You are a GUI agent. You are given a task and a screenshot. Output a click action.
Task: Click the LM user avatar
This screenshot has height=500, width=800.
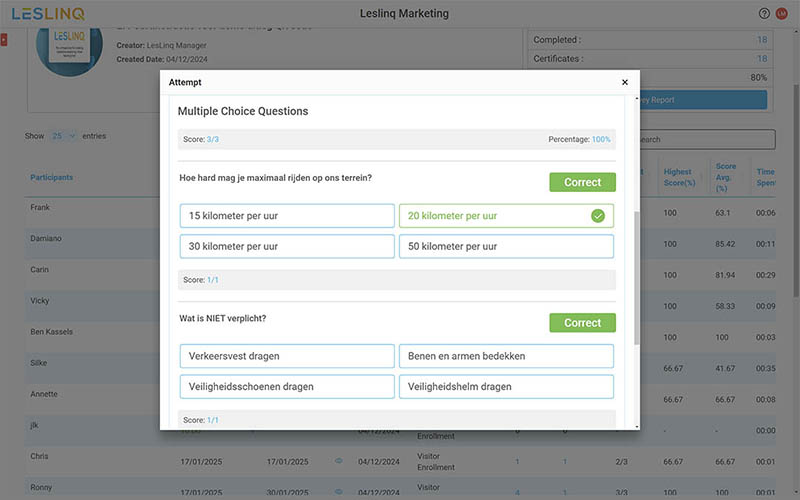click(x=782, y=14)
